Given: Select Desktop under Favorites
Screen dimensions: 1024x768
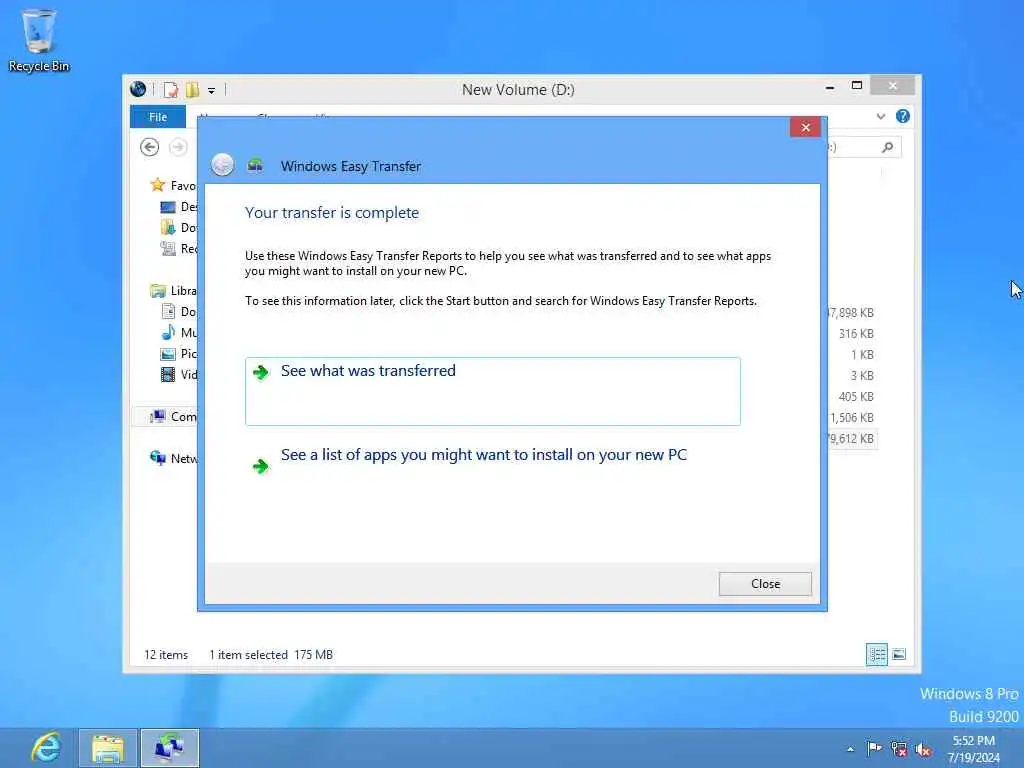Looking at the screenshot, I should (x=178, y=206).
